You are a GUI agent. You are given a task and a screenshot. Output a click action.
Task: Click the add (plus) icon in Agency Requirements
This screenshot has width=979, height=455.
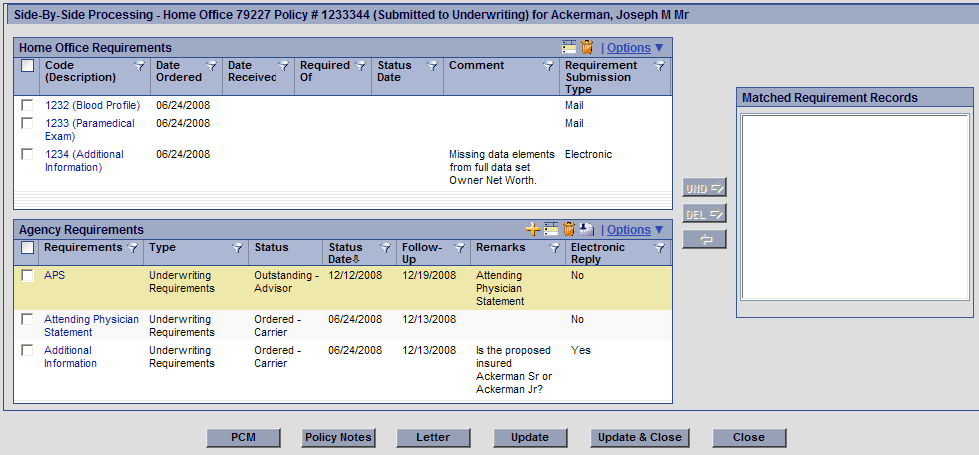pyautogui.click(x=532, y=230)
